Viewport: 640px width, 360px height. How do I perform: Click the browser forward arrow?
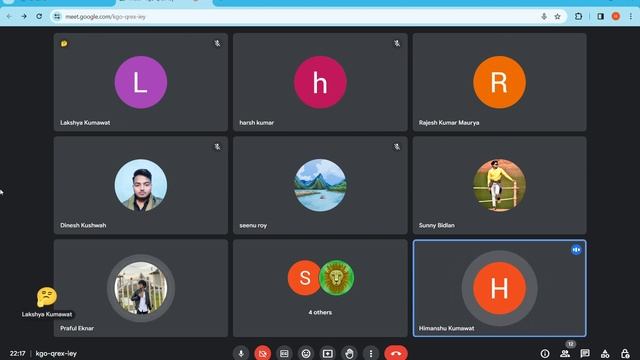tap(24, 16)
